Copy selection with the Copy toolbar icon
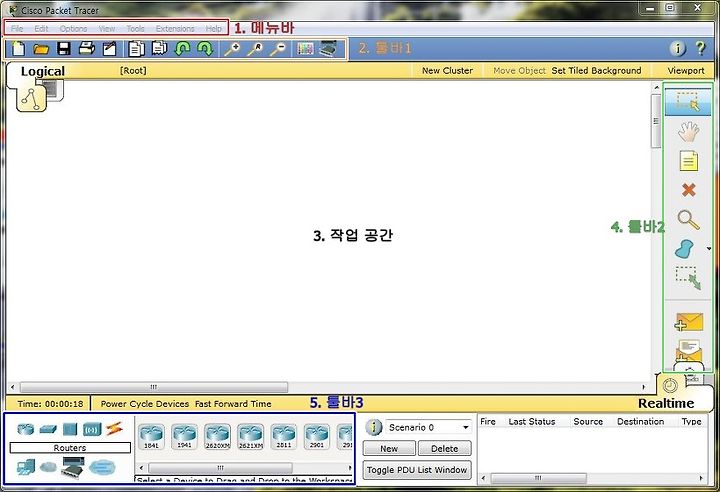Image resolution: width=720 pixels, height=492 pixels. (136, 48)
